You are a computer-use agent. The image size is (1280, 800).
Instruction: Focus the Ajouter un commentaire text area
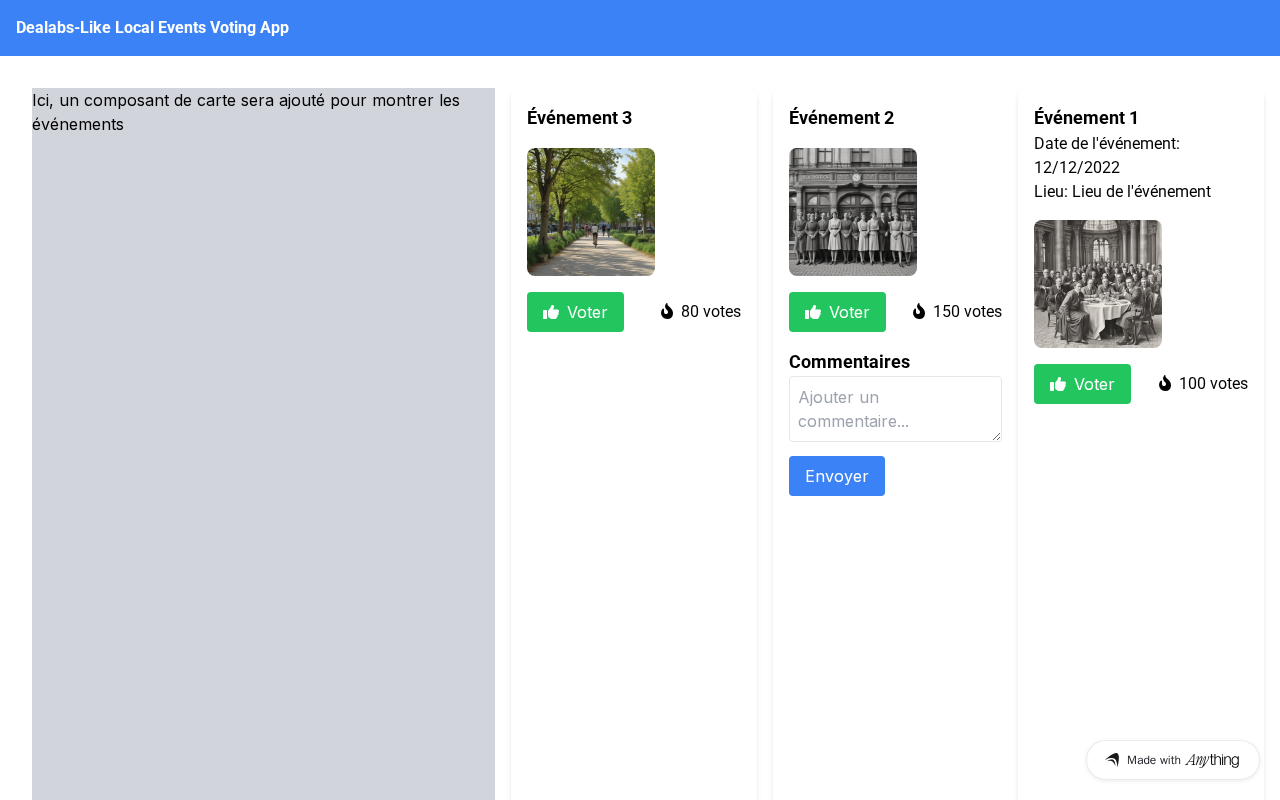click(895, 409)
